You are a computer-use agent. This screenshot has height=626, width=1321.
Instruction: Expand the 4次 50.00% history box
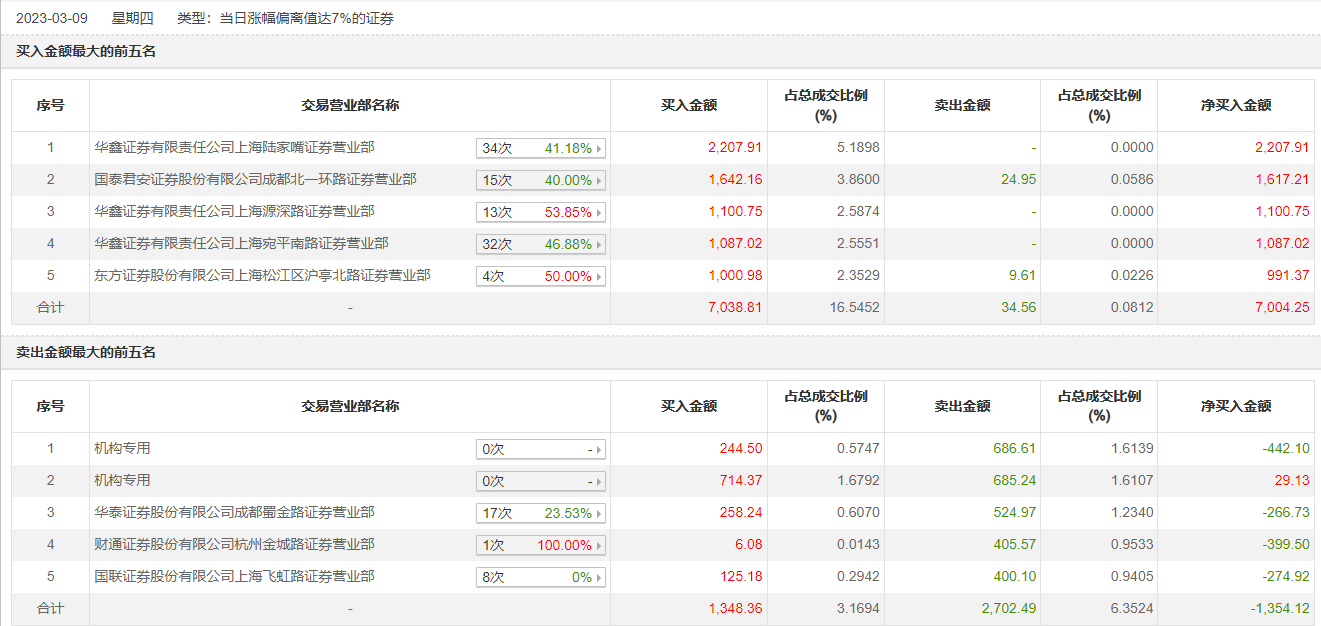coord(541,277)
